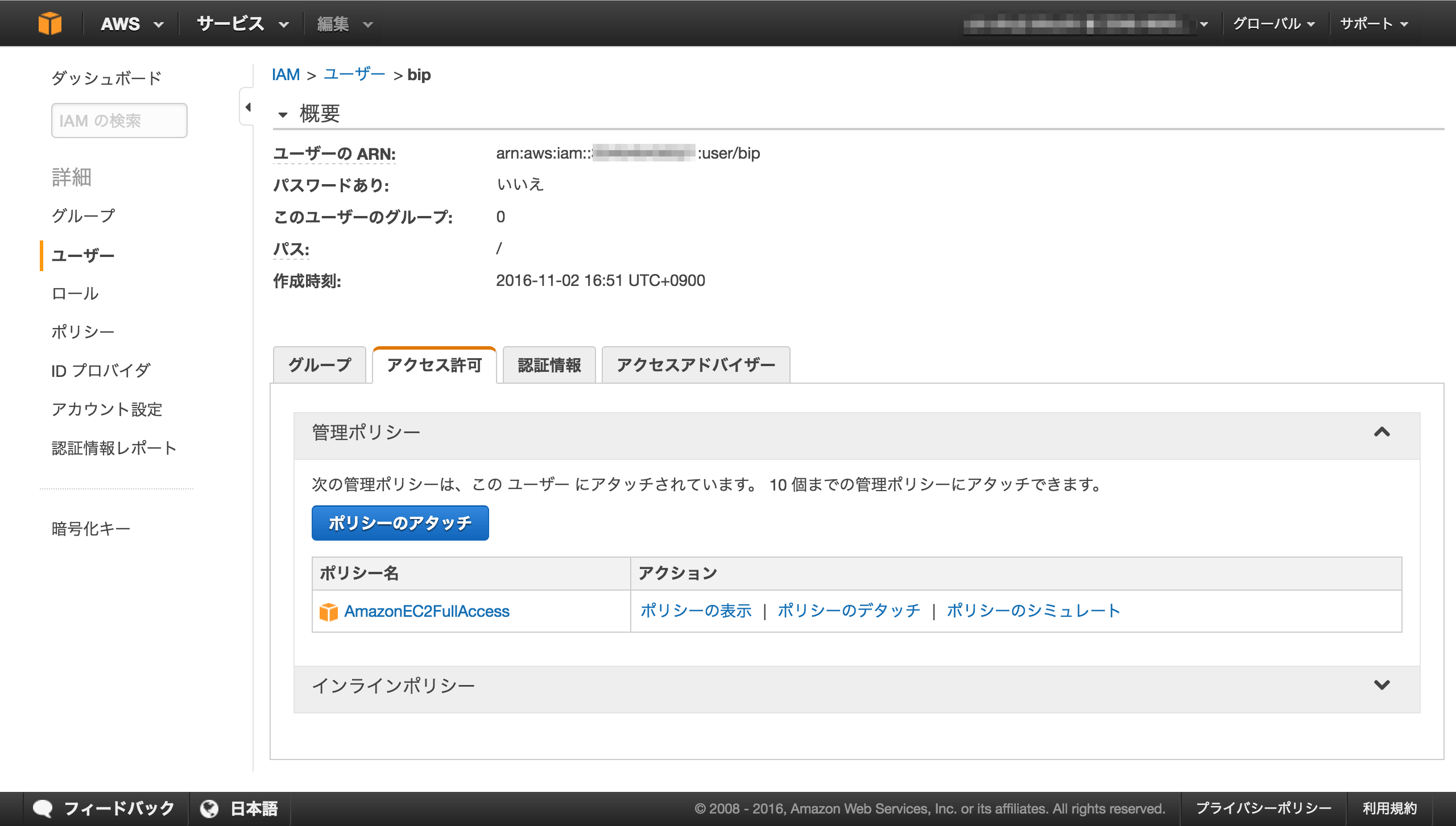Go to ダッシュボード in the sidebar
The height and width of the screenshot is (826, 1456).
point(106,78)
